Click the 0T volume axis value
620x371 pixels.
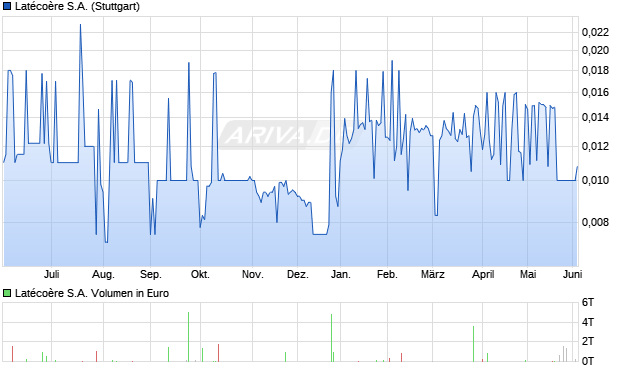[x=588, y=360]
